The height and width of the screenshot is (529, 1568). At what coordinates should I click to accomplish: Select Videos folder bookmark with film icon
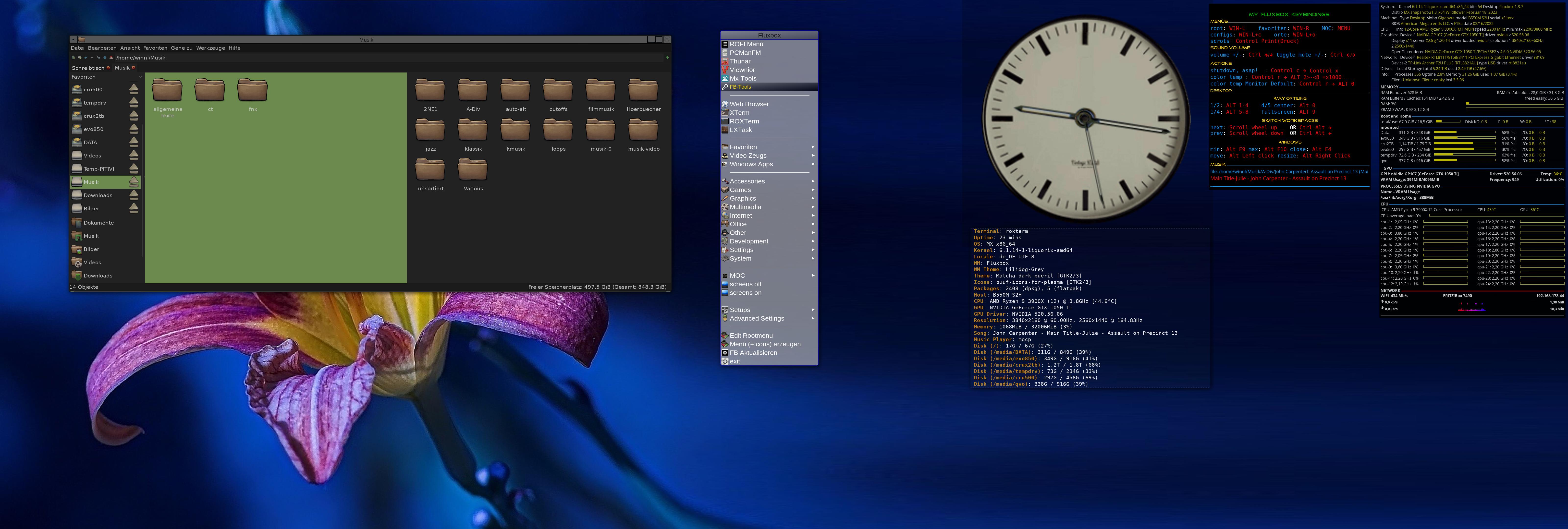point(105,262)
